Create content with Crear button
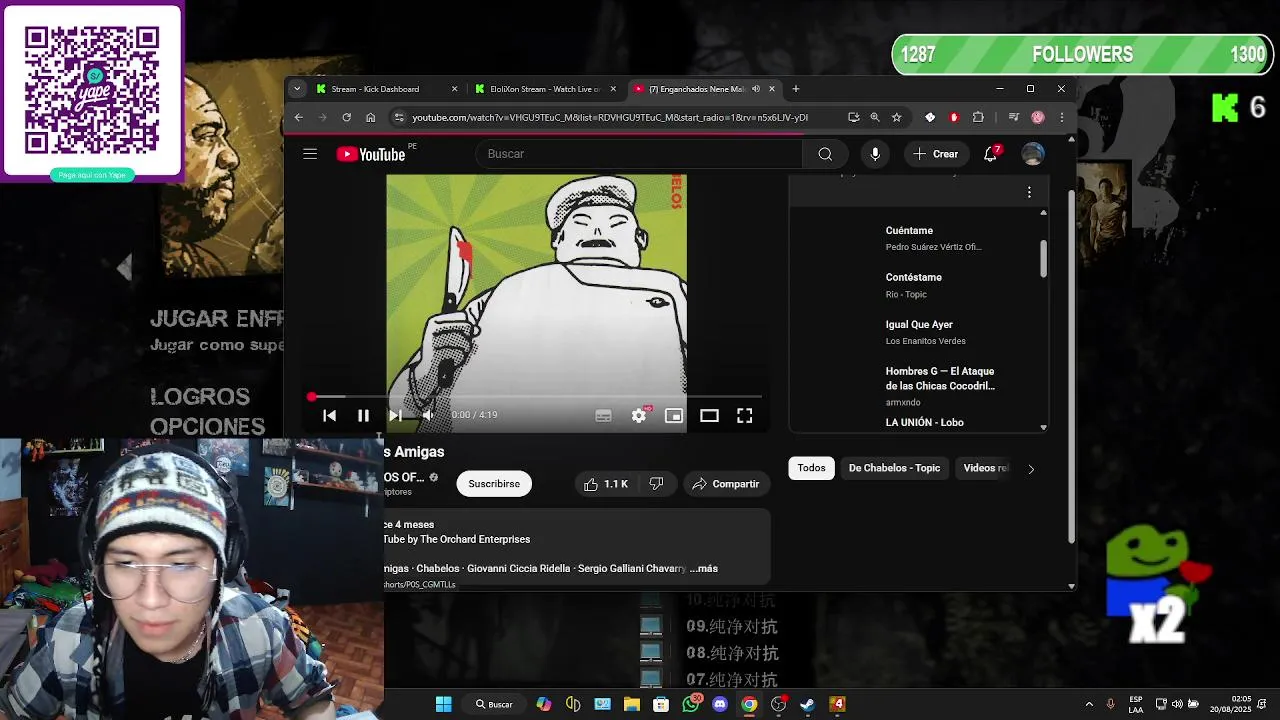Image resolution: width=1280 pixels, height=720 pixels. click(x=935, y=154)
